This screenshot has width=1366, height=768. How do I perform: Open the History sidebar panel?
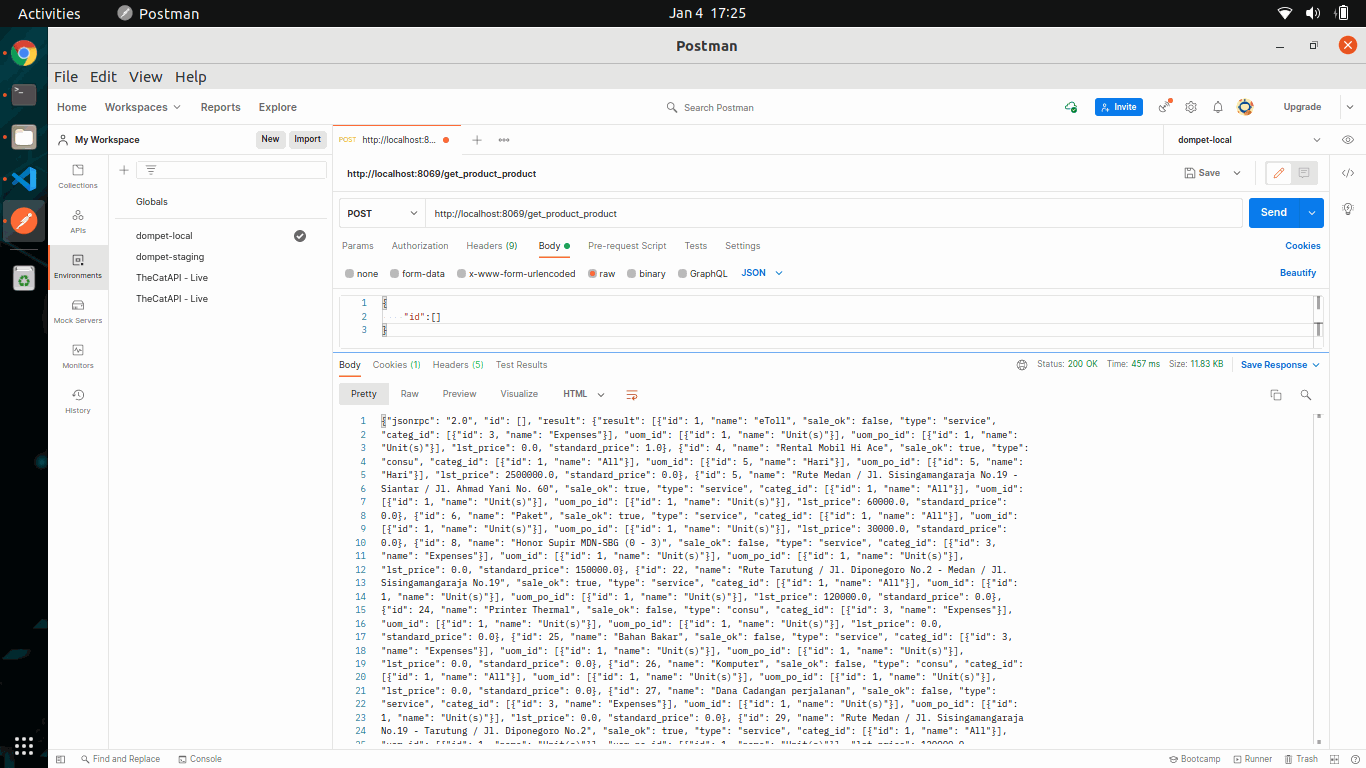tap(78, 401)
